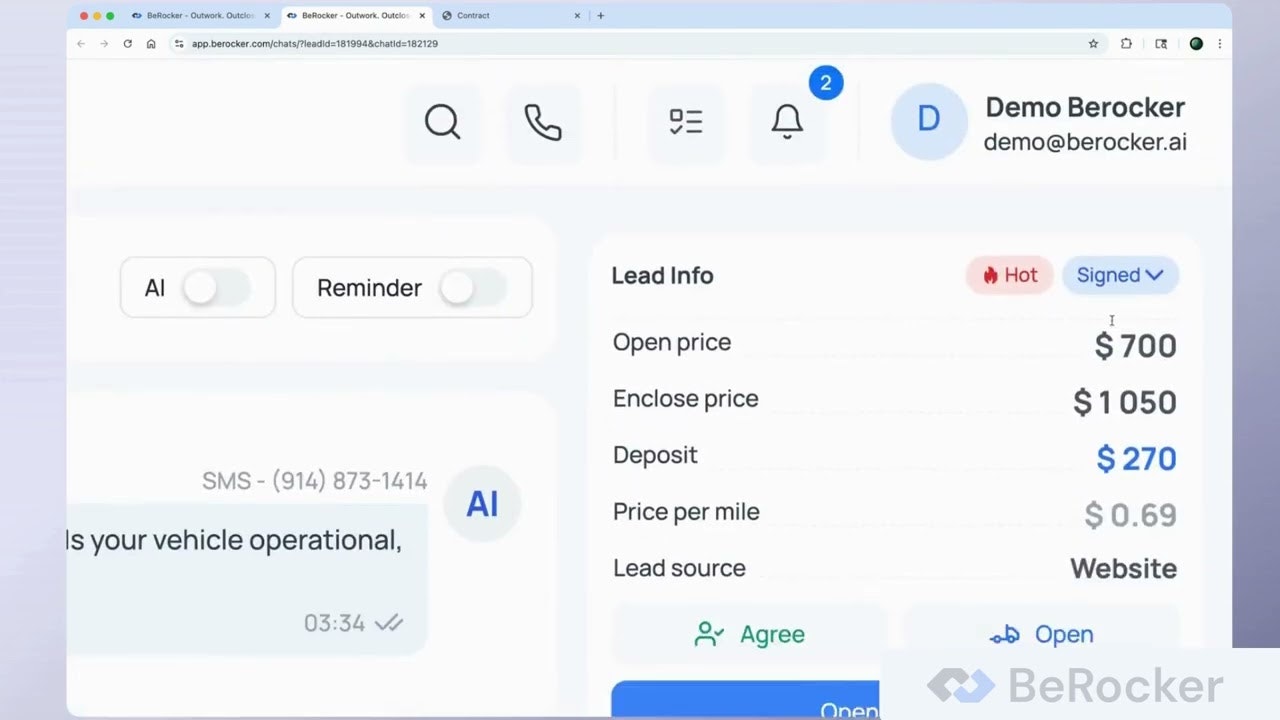This screenshot has height=720, width=1280.
Task: Click the truck icon beside Open
Action: 1003,634
